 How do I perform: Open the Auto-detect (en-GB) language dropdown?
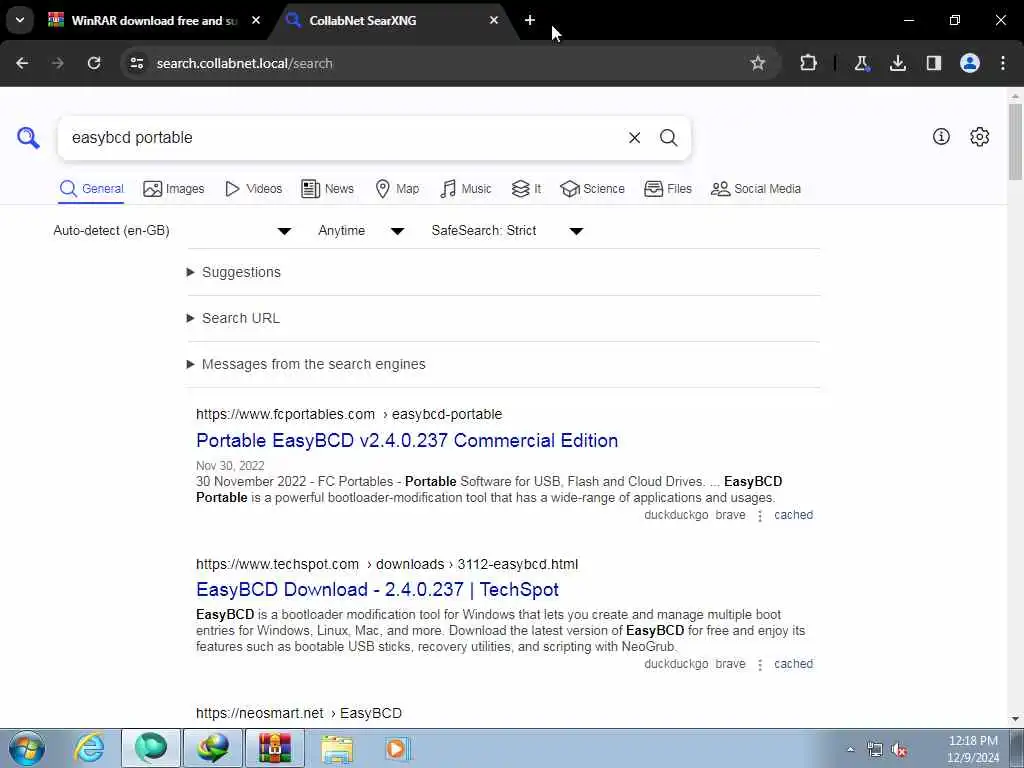(172, 231)
